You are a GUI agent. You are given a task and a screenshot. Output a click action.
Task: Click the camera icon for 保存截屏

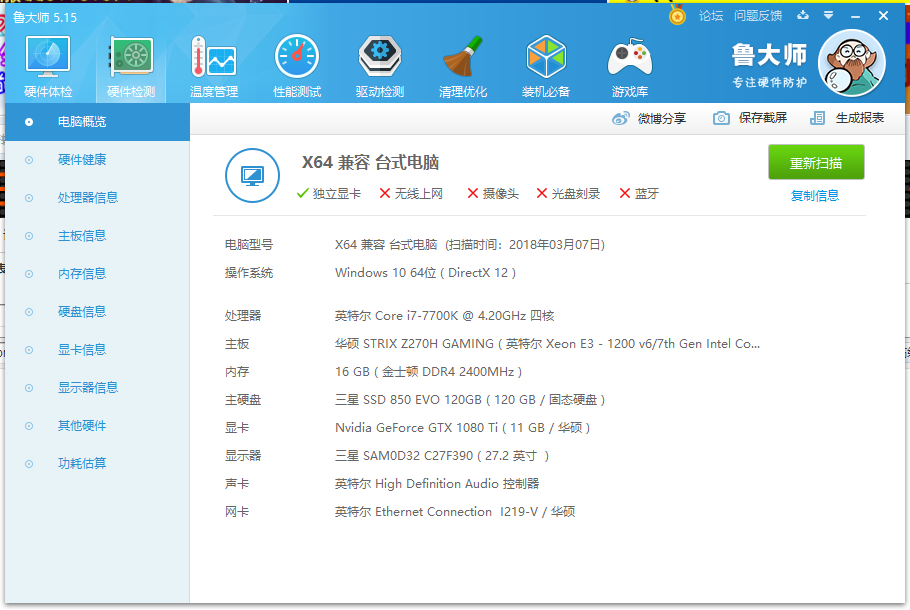pos(721,118)
